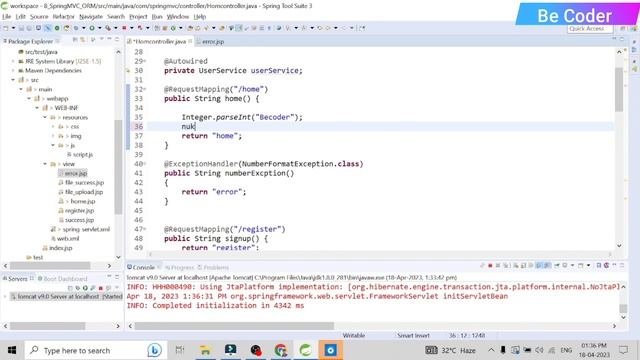Minimize the Package Explorer view

pyautogui.click(x=109, y=39)
